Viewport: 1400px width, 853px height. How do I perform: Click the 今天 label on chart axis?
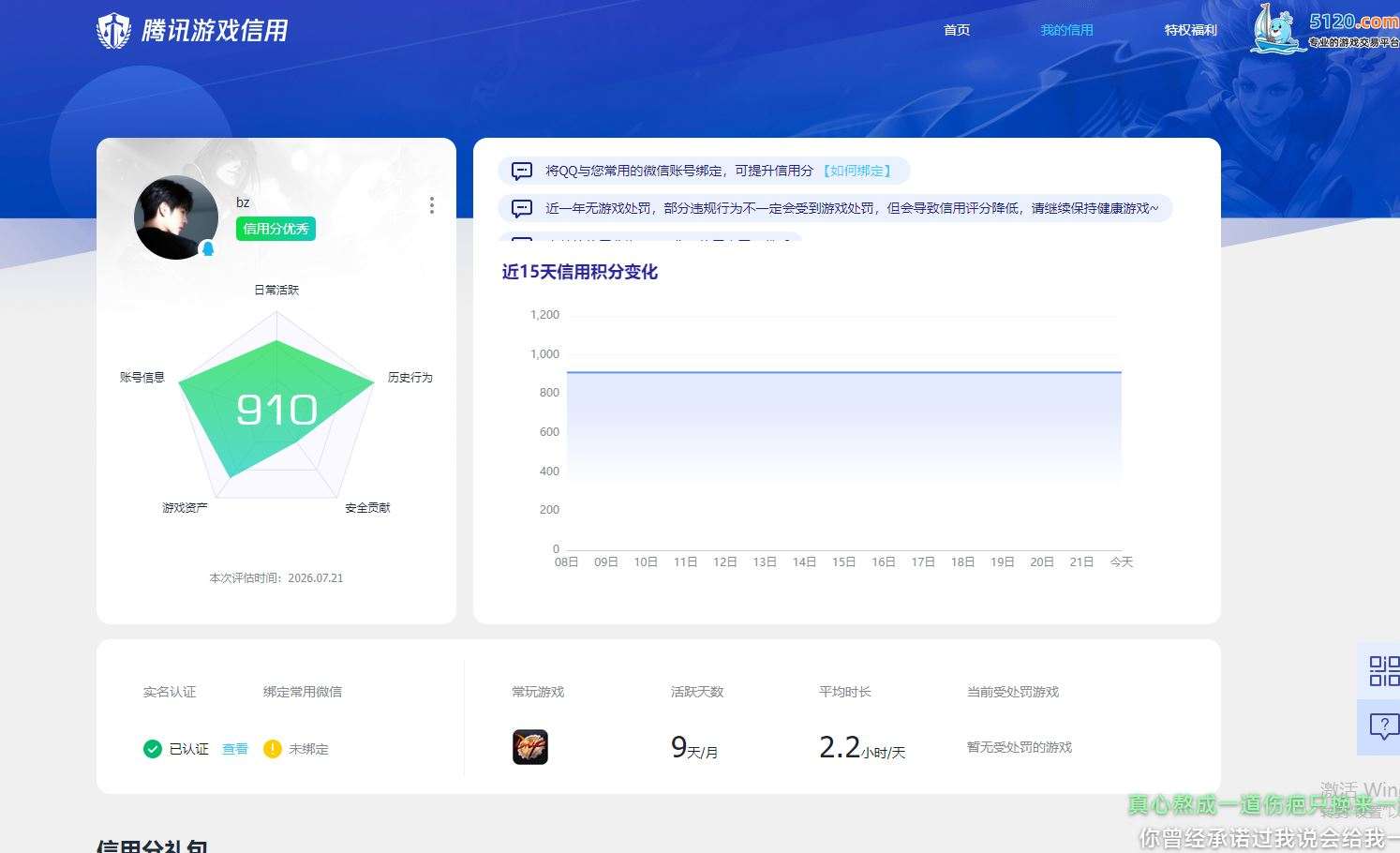pyautogui.click(x=1122, y=562)
